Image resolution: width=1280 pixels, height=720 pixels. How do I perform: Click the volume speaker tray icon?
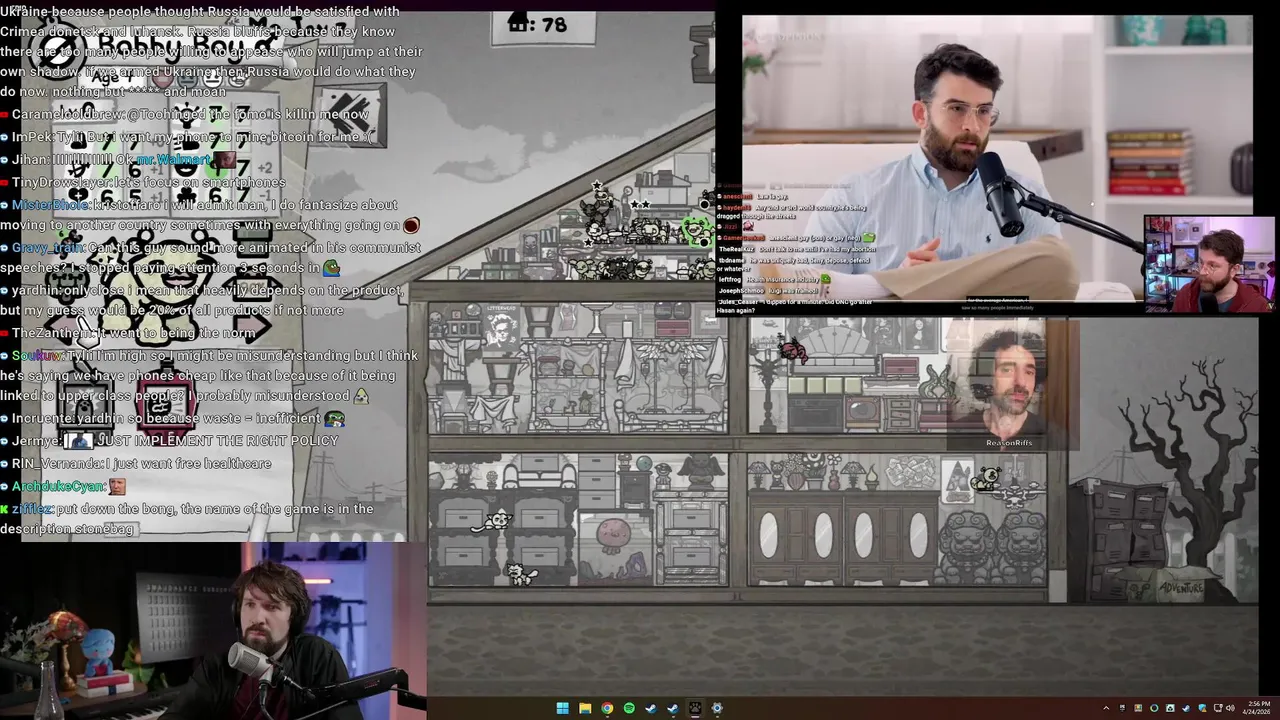click(x=1230, y=708)
